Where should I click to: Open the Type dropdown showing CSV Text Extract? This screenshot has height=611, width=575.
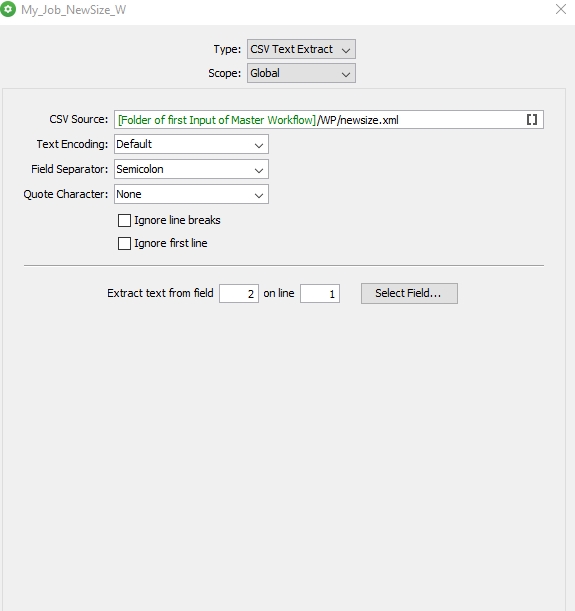301,49
